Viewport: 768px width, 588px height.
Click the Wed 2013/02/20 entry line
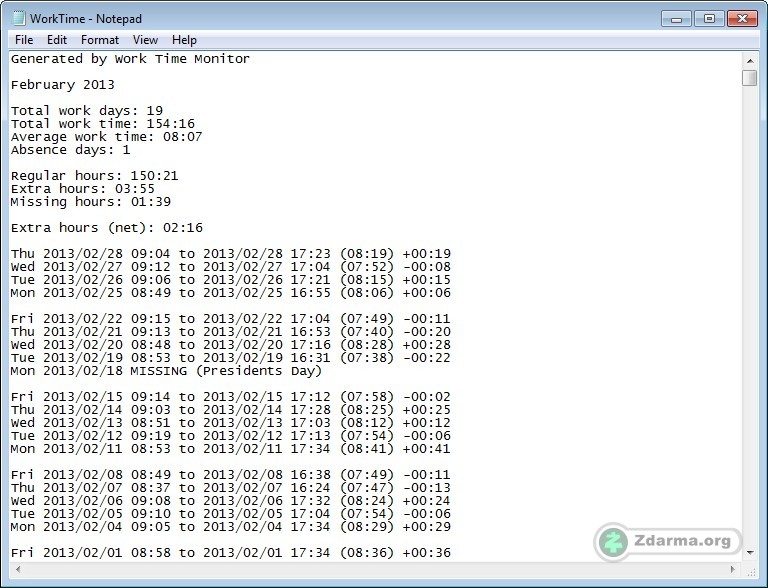pyautogui.click(x=231, y=344)
